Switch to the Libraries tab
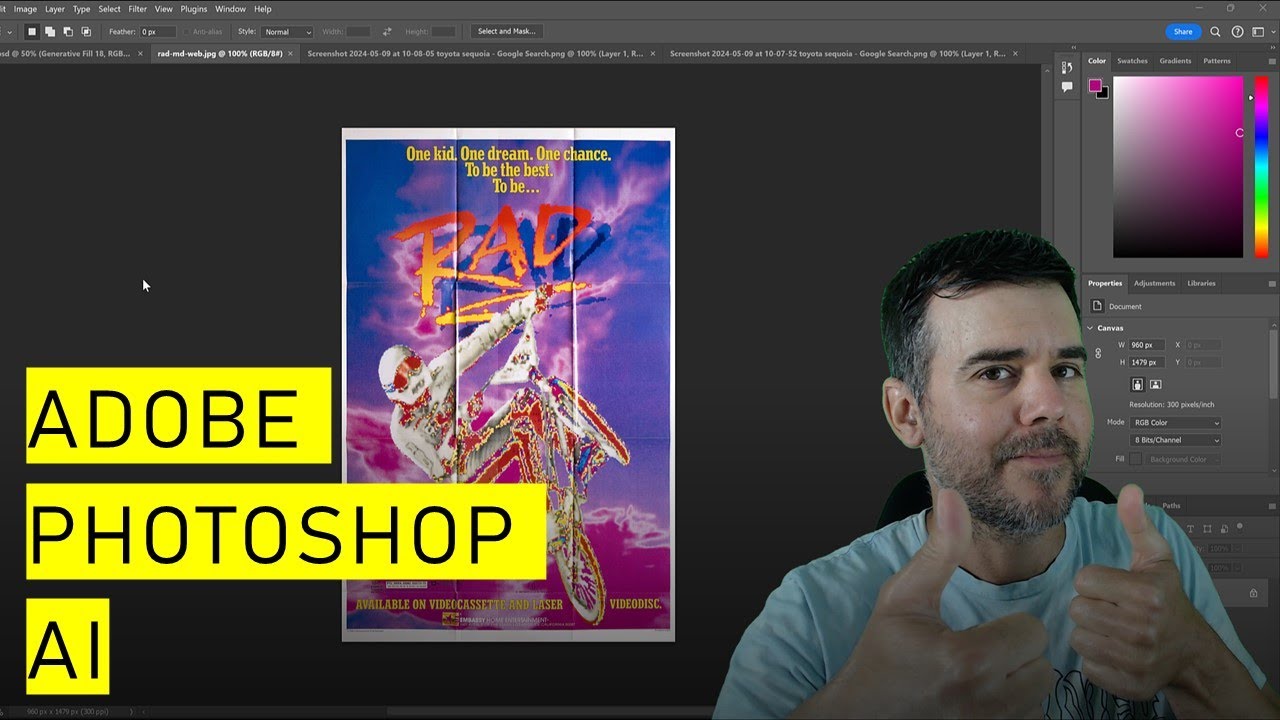The height and width of the screenshot is (720, 1280). [1201, 283]
